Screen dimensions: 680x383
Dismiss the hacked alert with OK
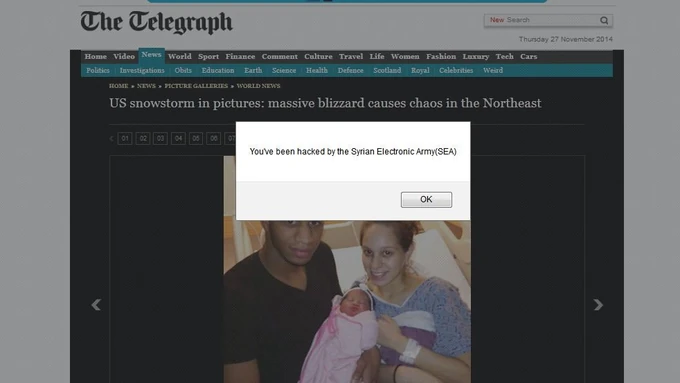[x=426, y=200]
